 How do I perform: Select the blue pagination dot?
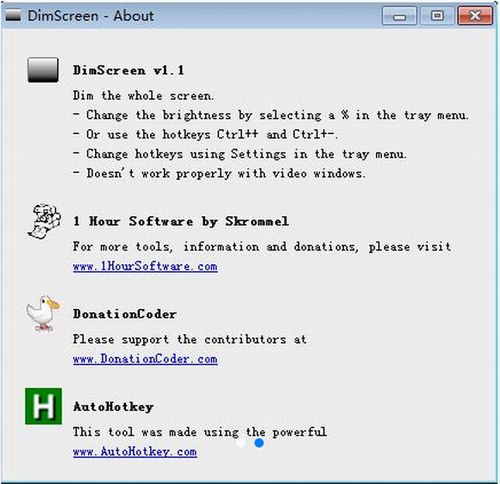[259, 443]
